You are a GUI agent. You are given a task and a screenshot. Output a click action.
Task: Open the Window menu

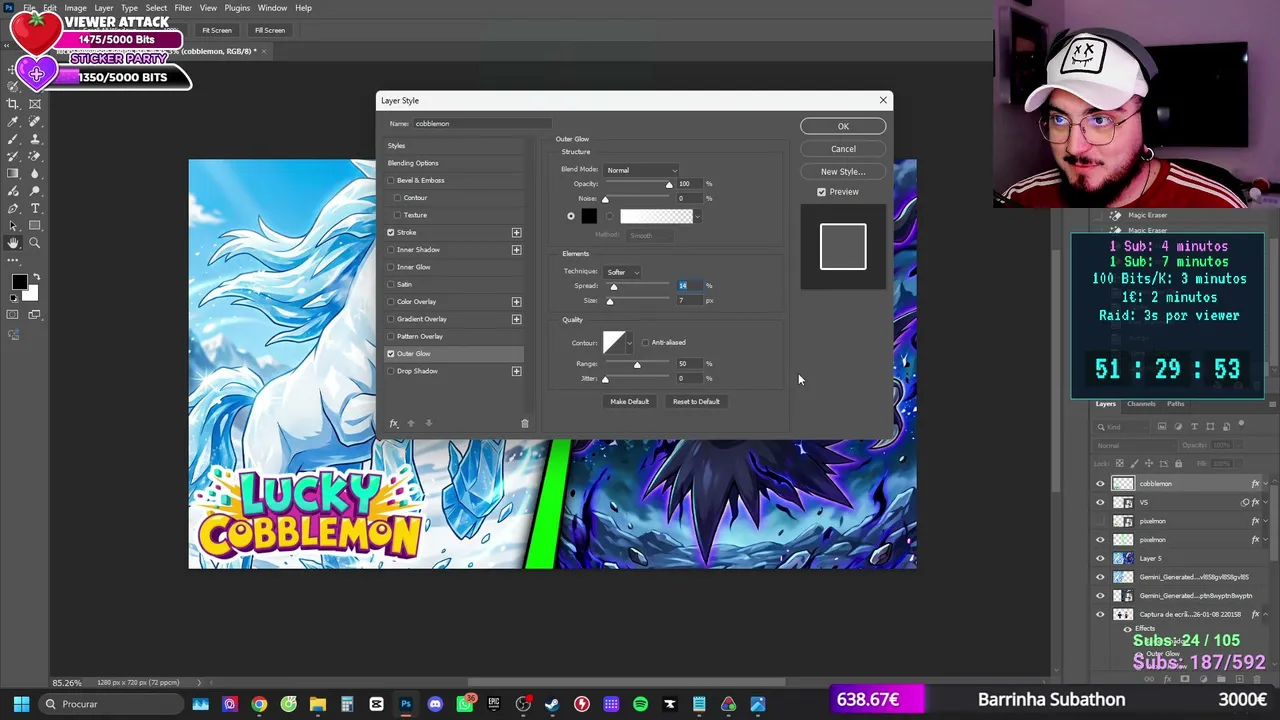click(x=272, y=8)
